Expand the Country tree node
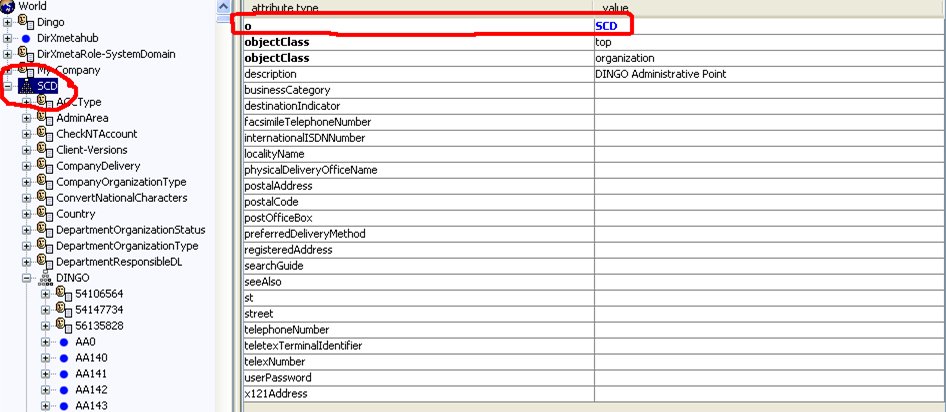 (26, 214)
